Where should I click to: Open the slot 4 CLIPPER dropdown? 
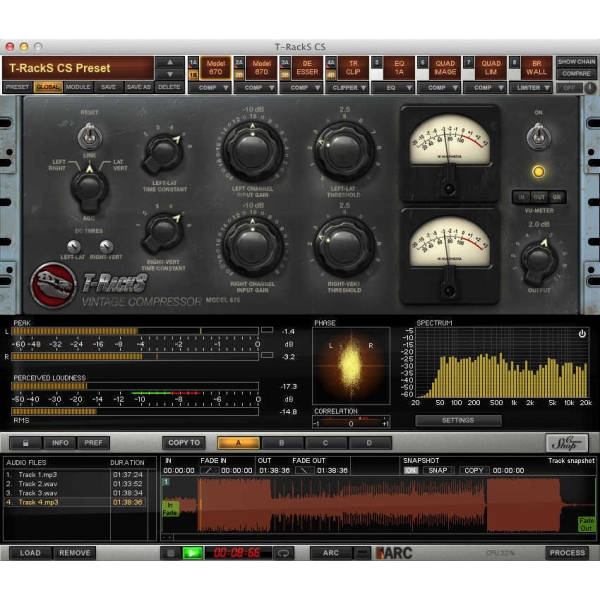pos(347,88)
